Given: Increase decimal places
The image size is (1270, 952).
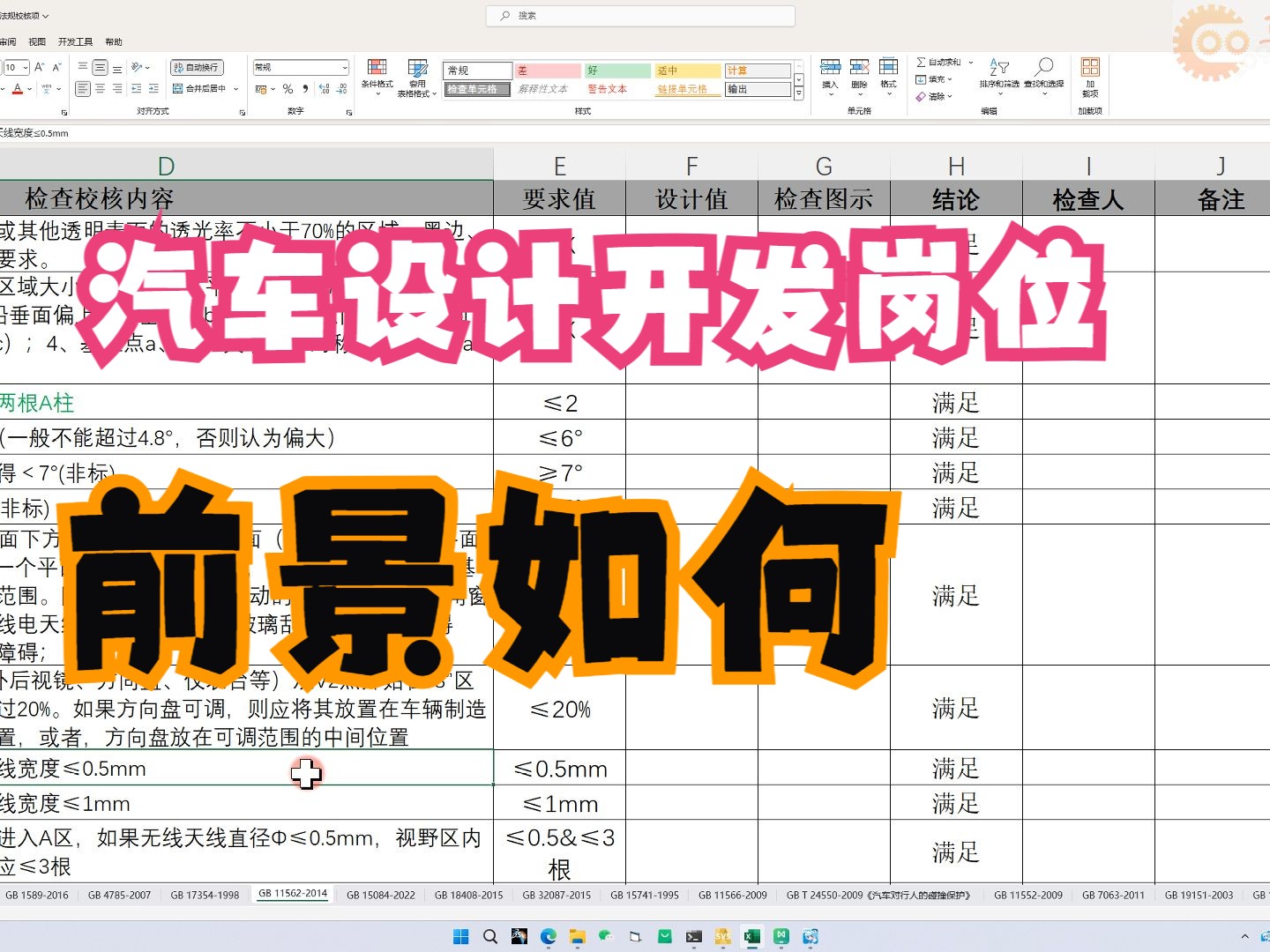Looking at the screenshot, I should pyautogui.click(x=325, y=89).
